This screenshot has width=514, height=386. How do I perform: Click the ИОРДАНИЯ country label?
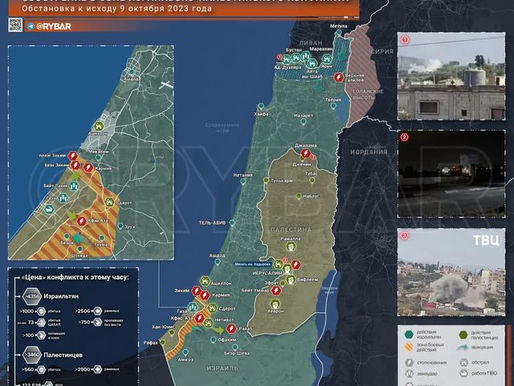368,152
